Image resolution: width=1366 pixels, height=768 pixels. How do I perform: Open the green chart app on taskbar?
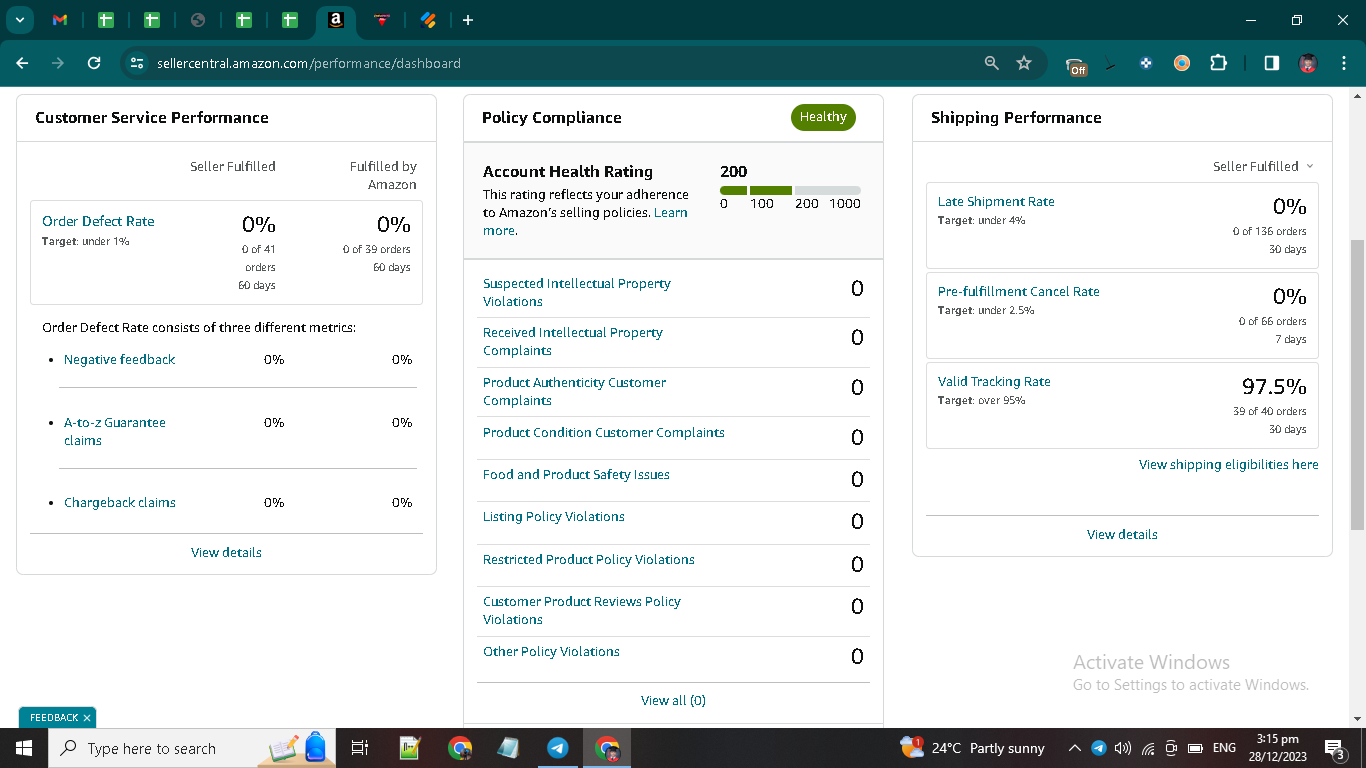pyautogui.click(x=410, y=748)
